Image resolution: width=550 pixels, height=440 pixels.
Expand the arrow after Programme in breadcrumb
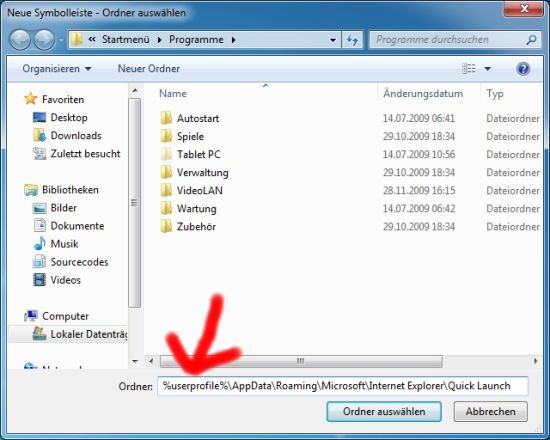pyautogui.click(x=233, y=40)
